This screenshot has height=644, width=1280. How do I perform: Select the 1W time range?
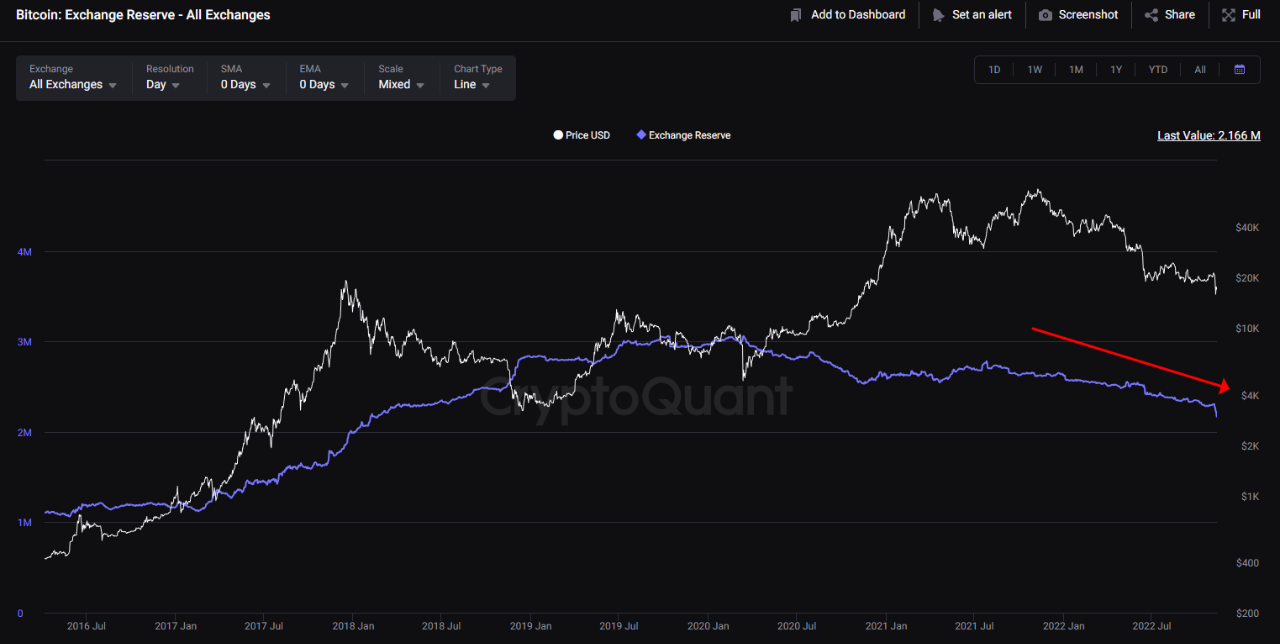1035,70
